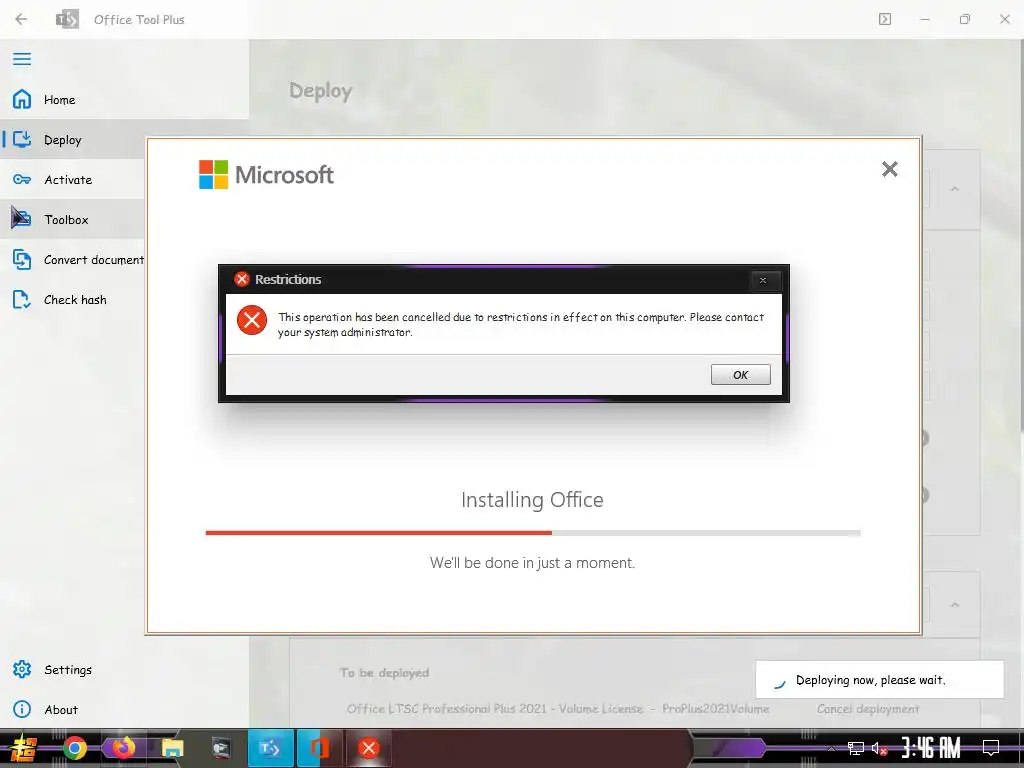Click the Home house icon
The height and width of the screenshot is (768, 1024).
[22, 99]
